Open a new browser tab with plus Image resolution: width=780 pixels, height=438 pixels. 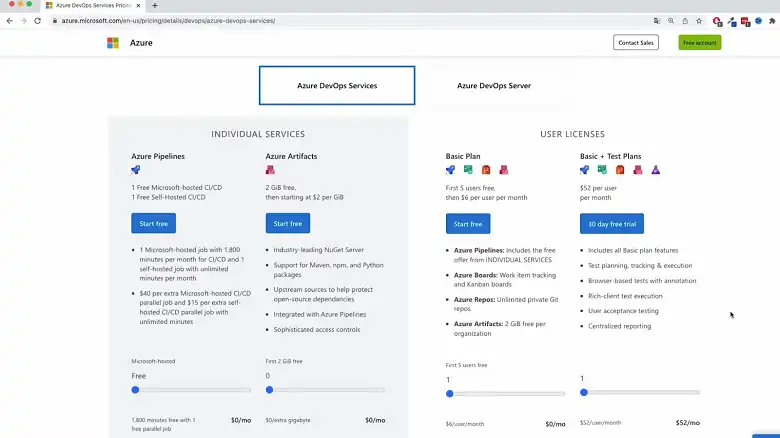click(155, 5)
